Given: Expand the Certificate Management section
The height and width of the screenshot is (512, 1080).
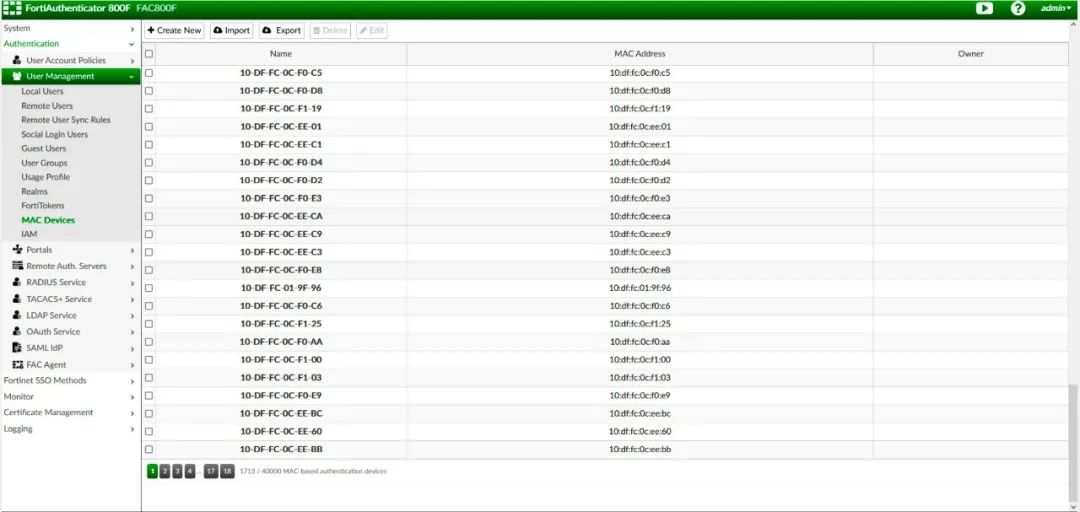Looking at the screenshot, I should point(132,413).
